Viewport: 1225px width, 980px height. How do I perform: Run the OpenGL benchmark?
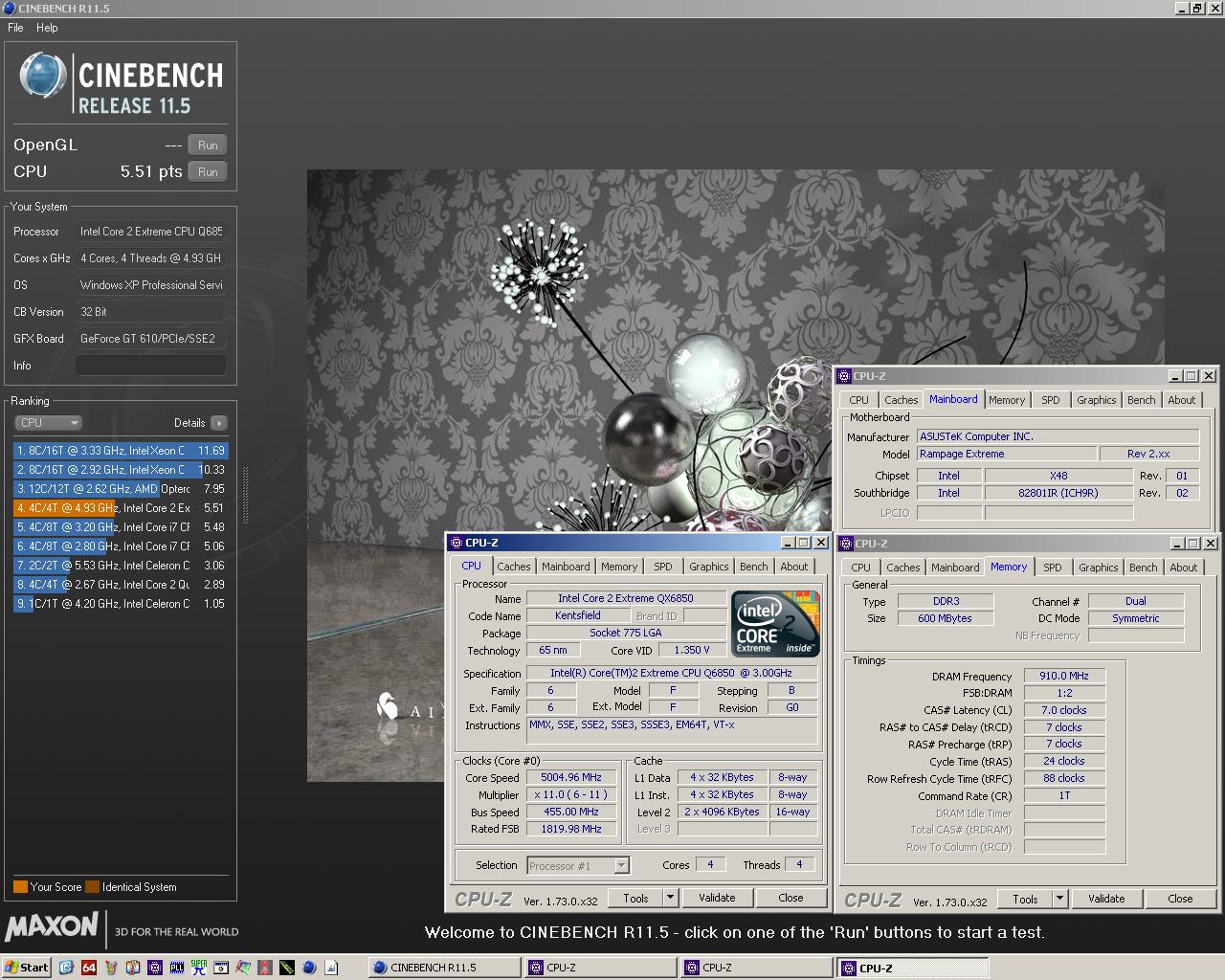[x=208, y=145]
